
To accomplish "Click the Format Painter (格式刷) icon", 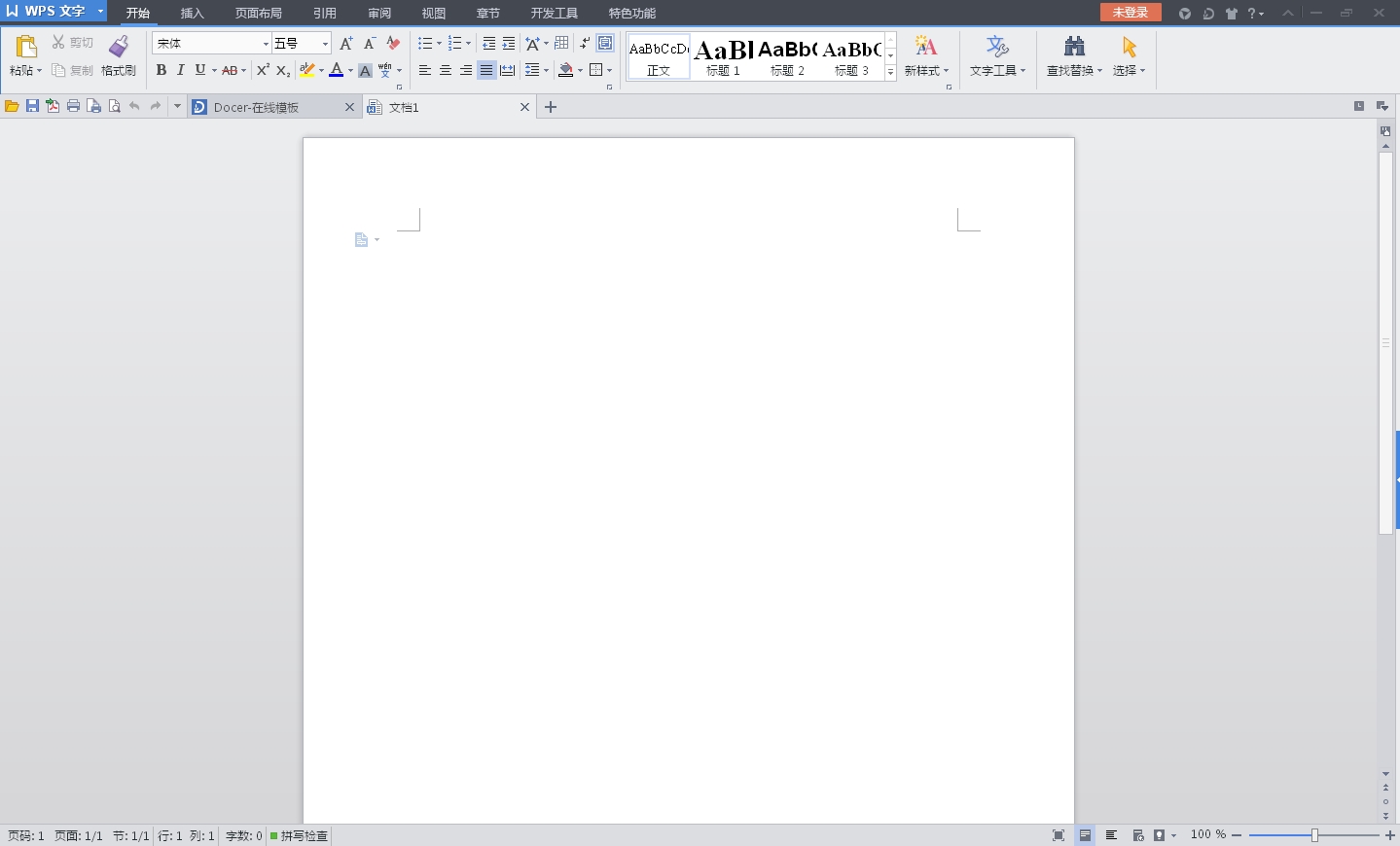I will [119, 47].
